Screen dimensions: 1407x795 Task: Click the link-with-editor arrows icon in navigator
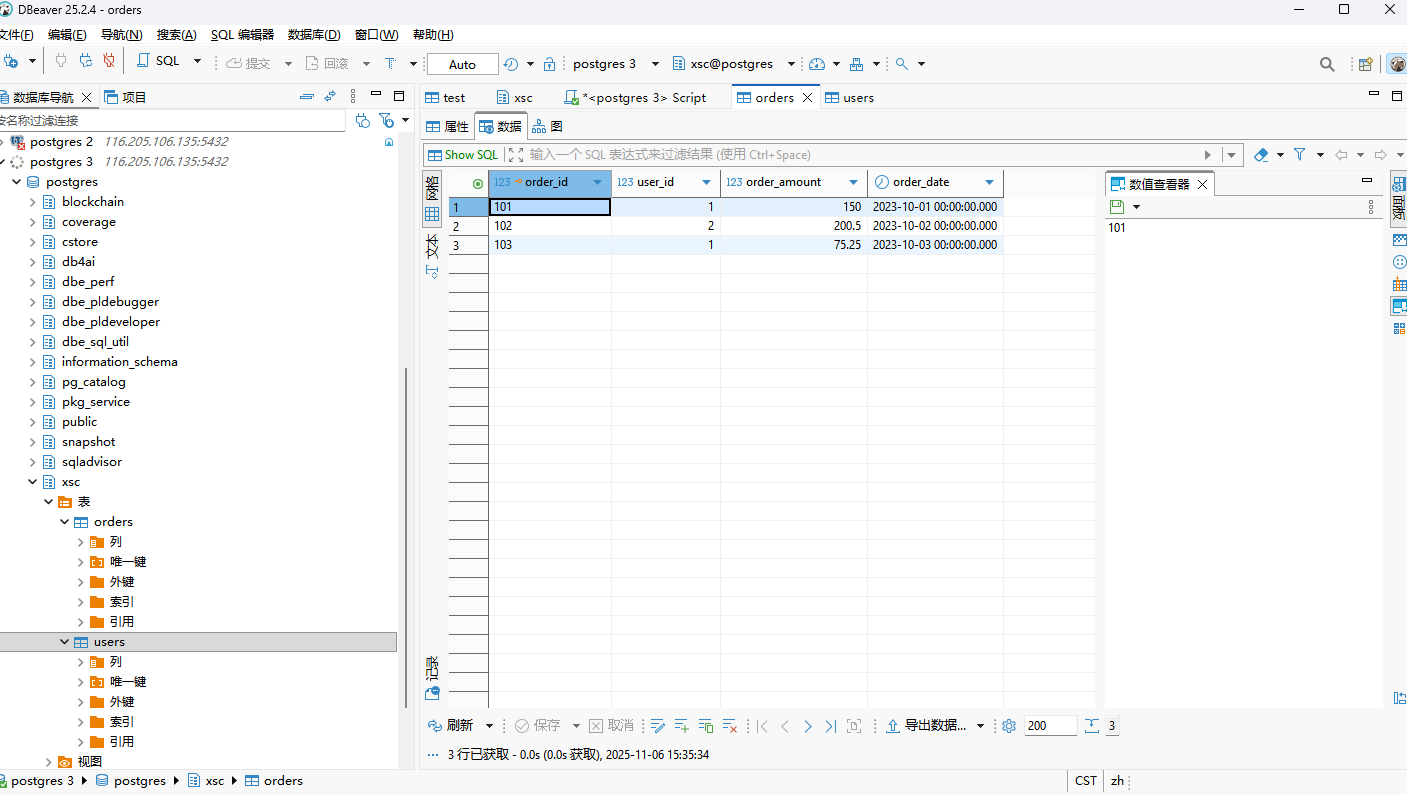click(330, 97)
